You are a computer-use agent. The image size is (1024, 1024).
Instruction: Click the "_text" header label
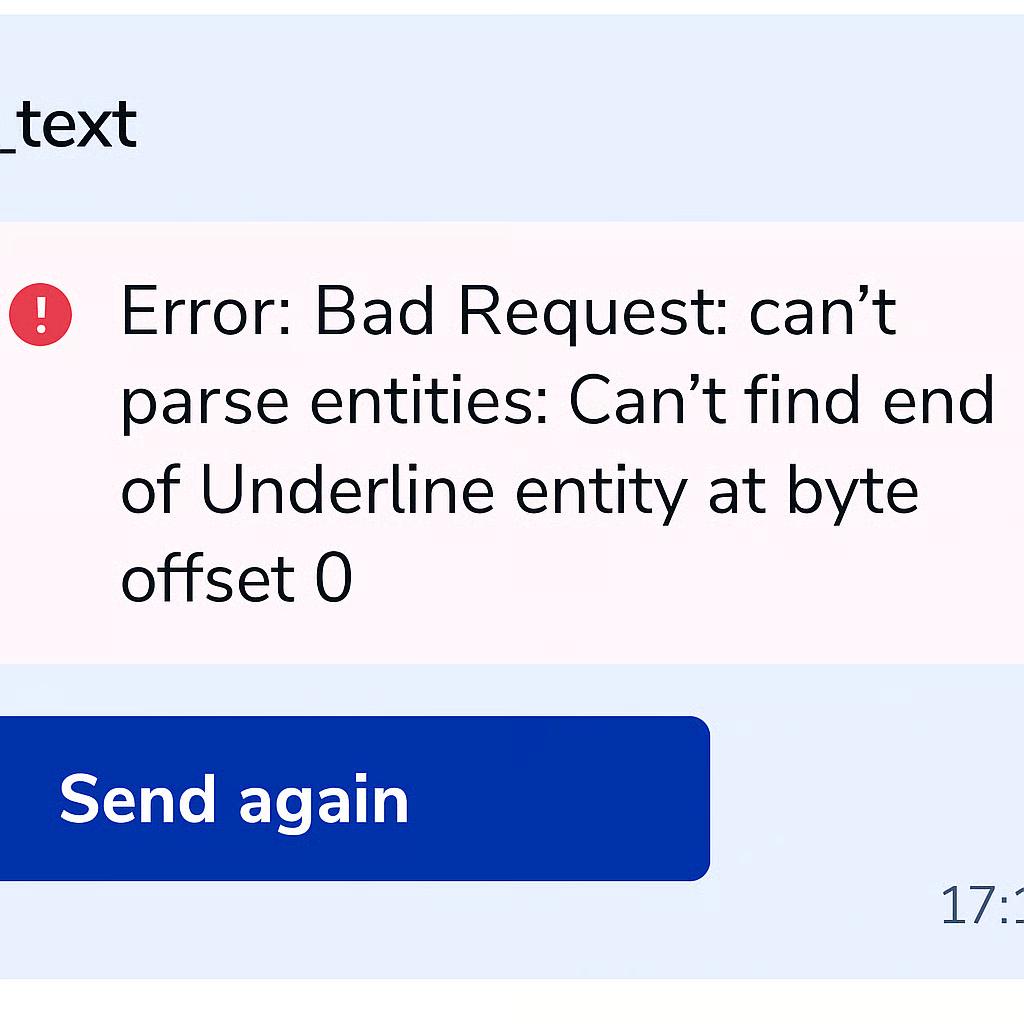[x=68, y=126]
